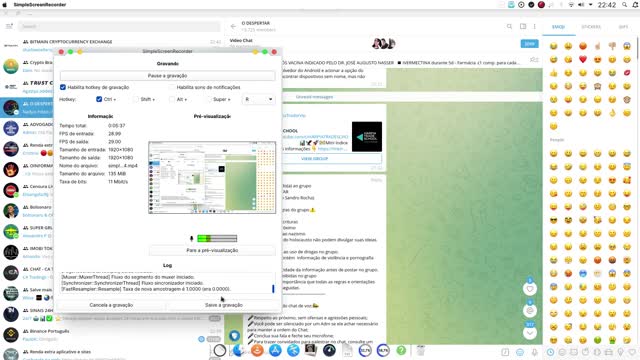Click the search icon in chat header
640x360 pixels.
pos(509,26)
